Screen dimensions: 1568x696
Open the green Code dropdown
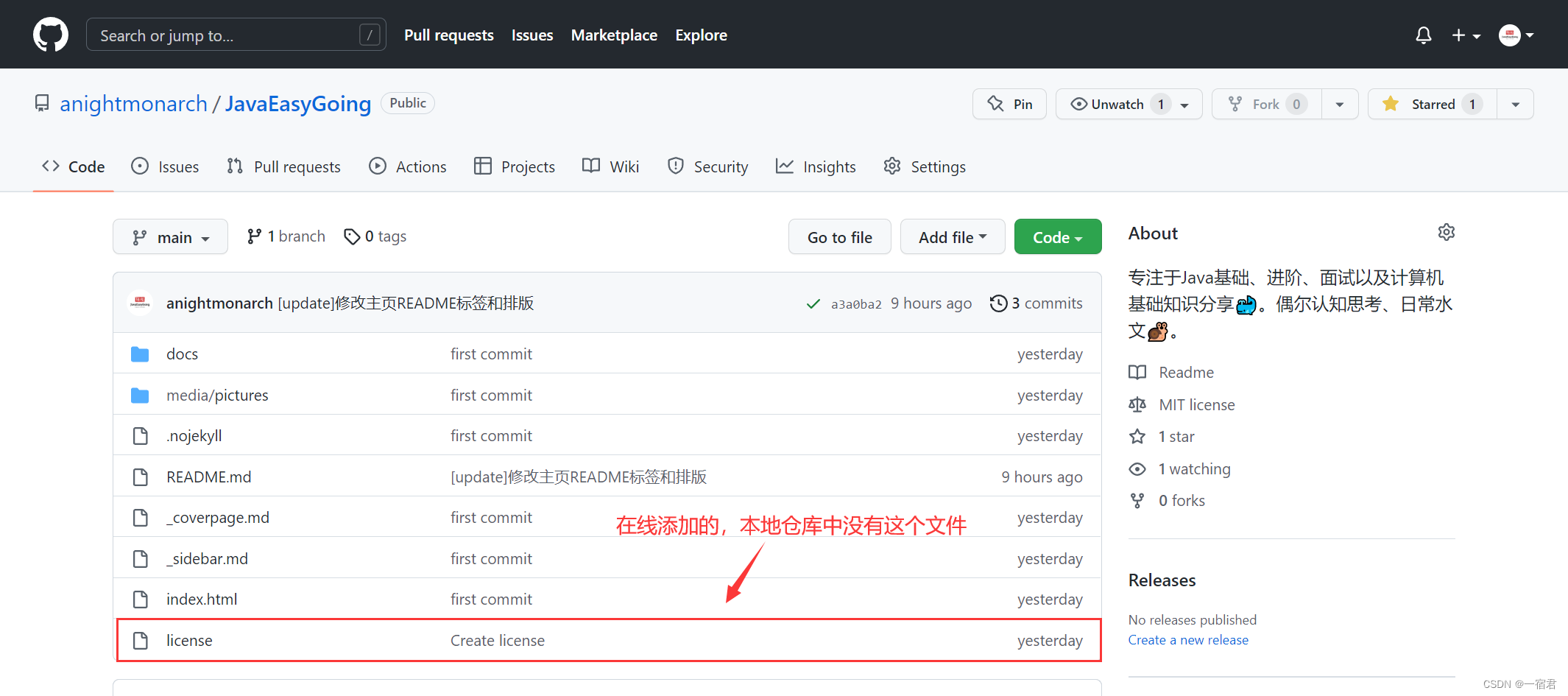[x=1057, y=237]
